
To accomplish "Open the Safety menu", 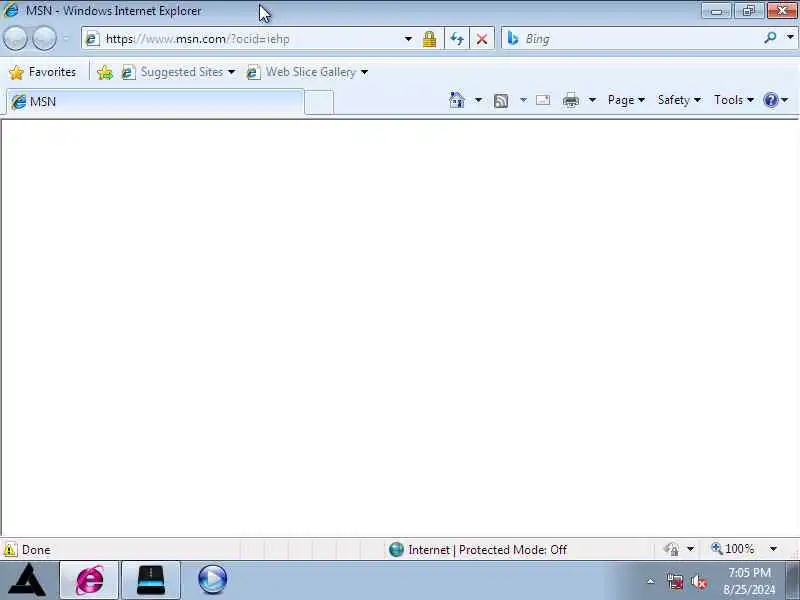I will (679, 100).
